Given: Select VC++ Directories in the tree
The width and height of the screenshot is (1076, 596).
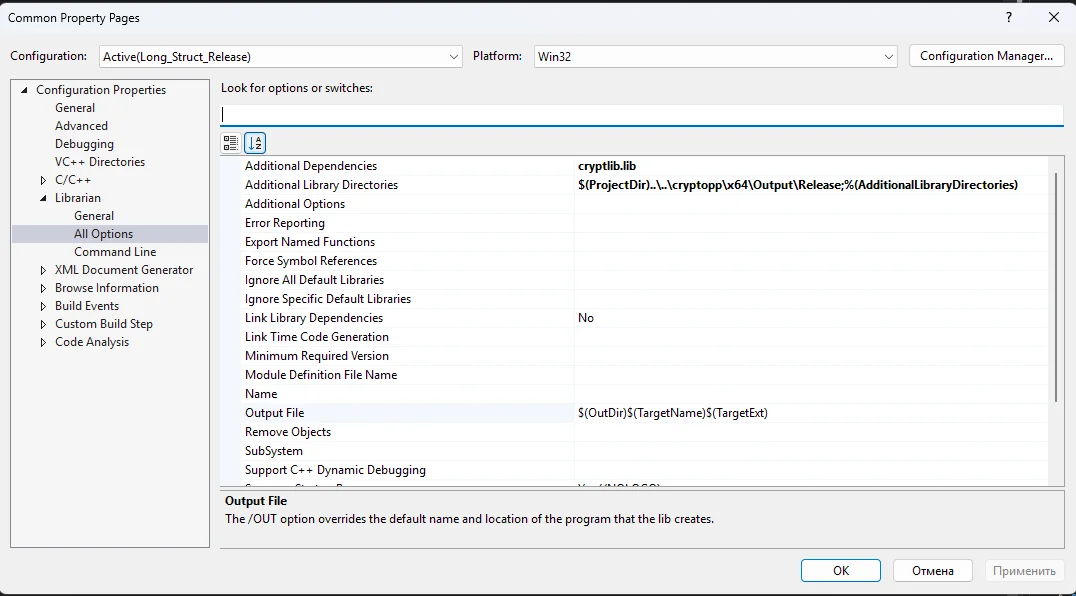Looking at the screenshot, I should click(x=100, y=162).
